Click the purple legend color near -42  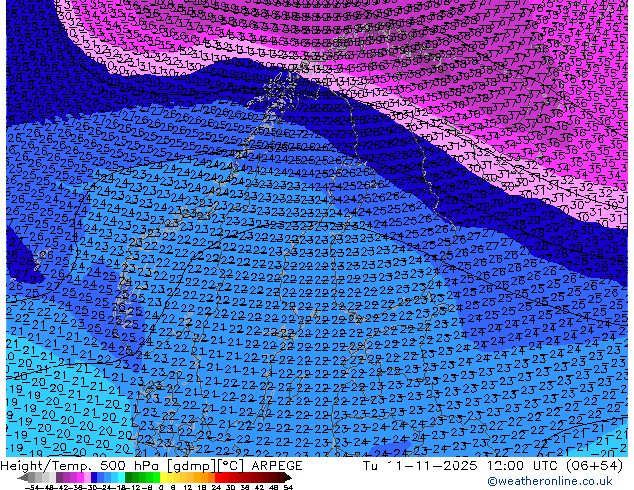point(59,477)
